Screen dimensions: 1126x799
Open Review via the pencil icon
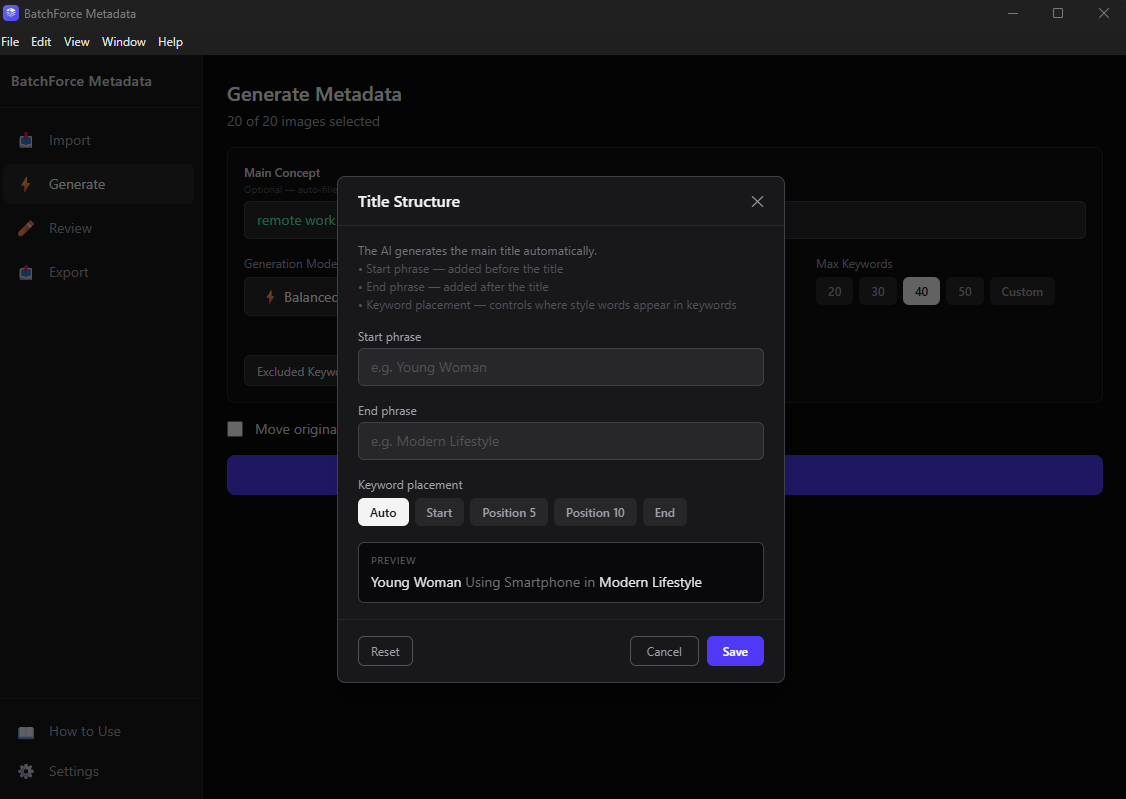(24, 228)
